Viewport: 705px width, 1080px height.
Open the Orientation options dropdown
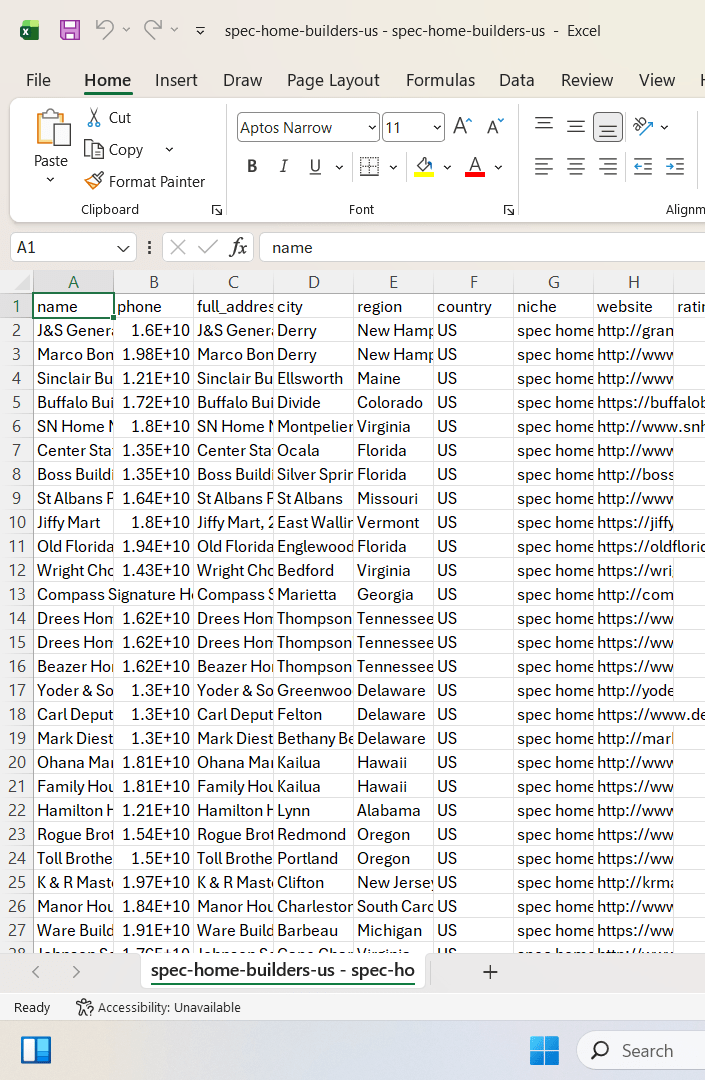tap(664, 127)
